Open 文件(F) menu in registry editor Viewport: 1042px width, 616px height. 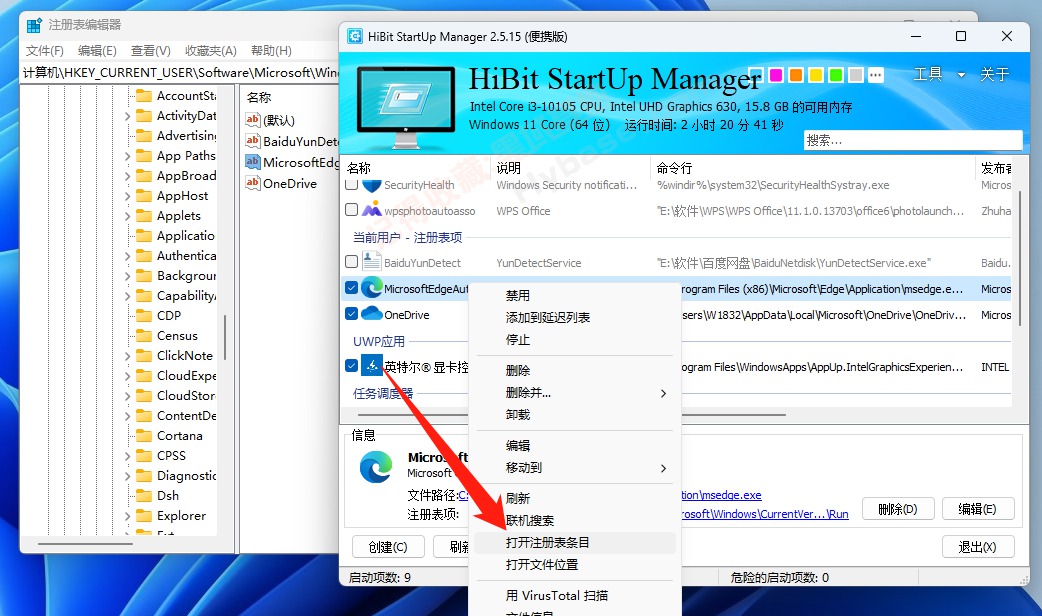45,51
